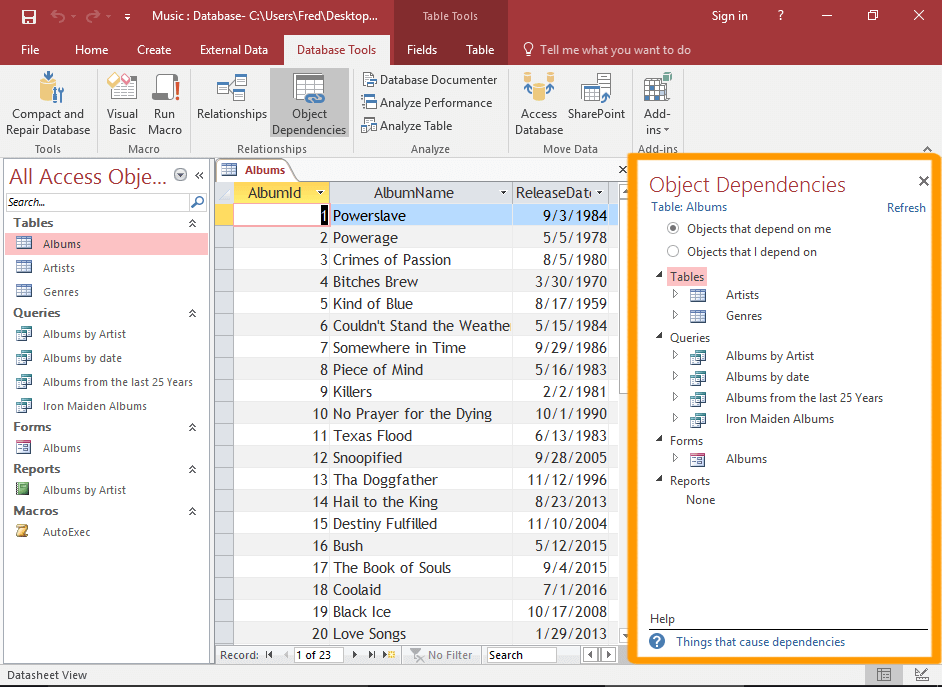The height and width of the screenshot is (687, 942).
Task: Click the SharePoint move data icon
Action: 596,98
